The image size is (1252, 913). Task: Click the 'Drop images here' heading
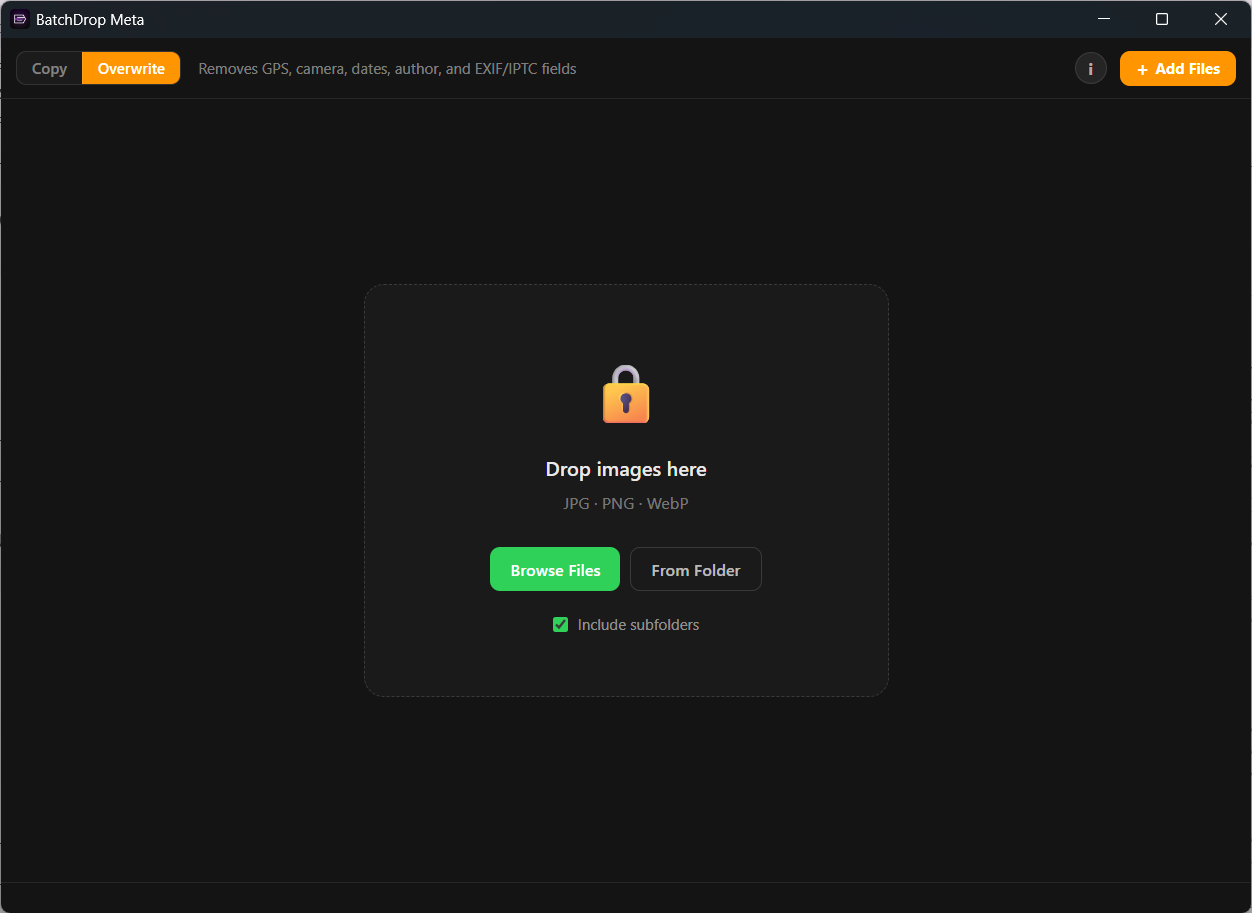click(626, 470)
